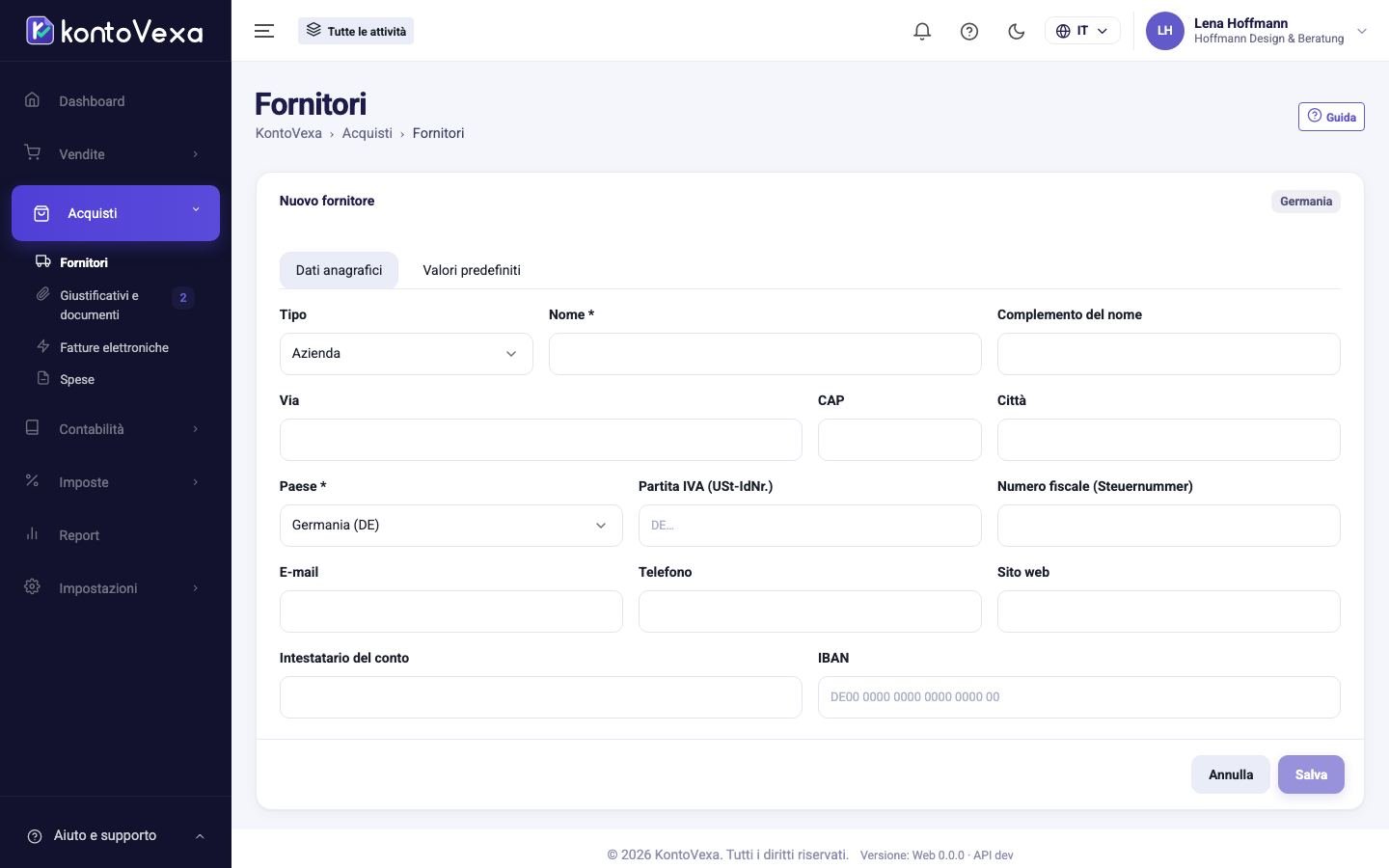Switch to the Valori predefiniti tab
This screenshot has width=1389, height=868.
coord(472,270)
